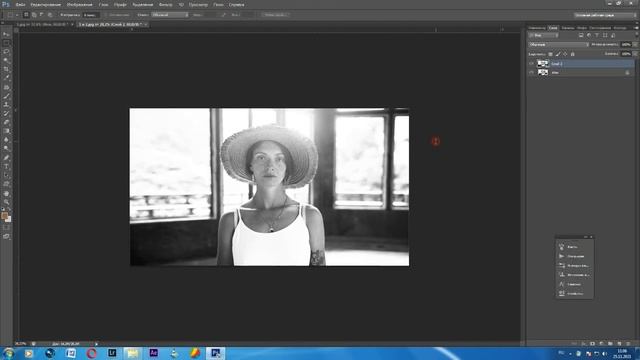Open the layer filter Вид (Kind) dropdown
The image size is (640, 360).
(x=543, y=36)
